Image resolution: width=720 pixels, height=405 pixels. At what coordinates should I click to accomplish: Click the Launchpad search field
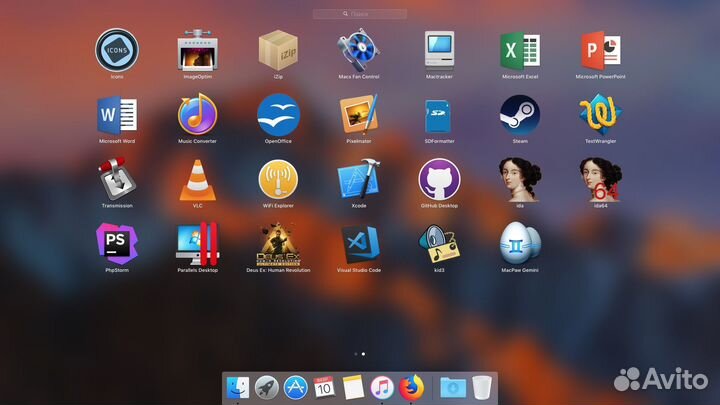tap(360, 14)
